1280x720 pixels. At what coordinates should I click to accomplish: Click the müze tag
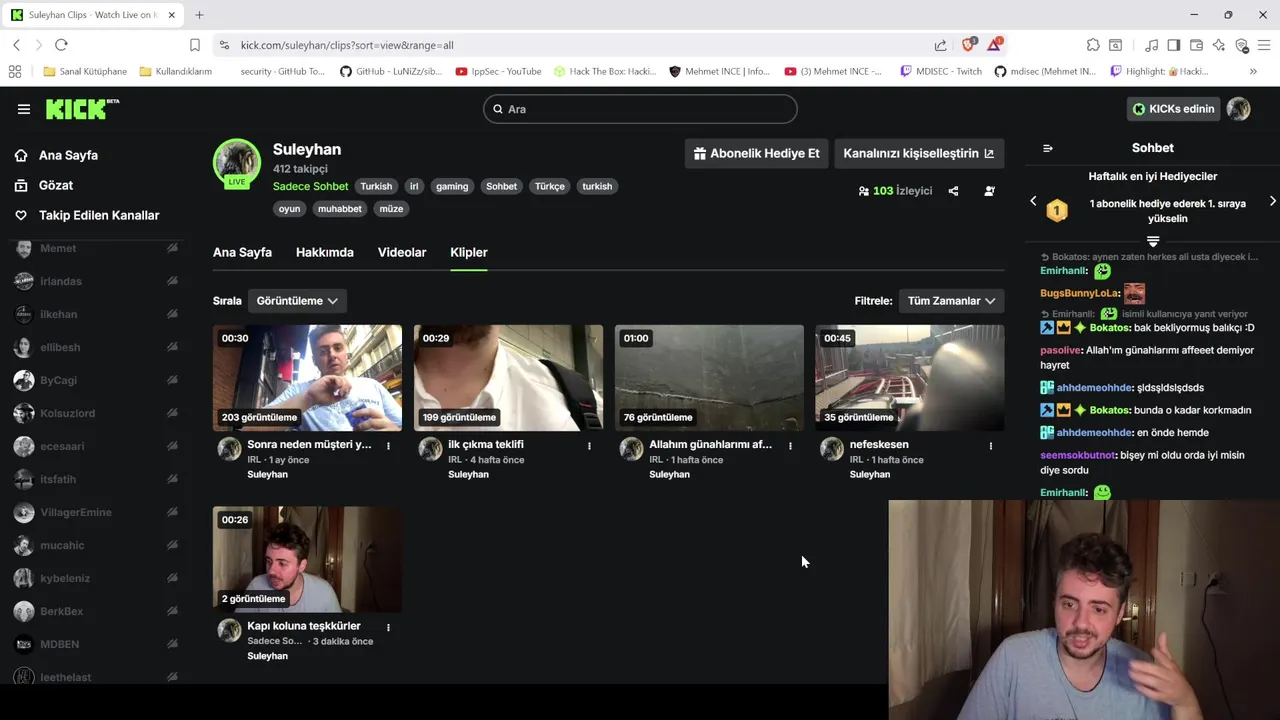[x=391, y=209]
